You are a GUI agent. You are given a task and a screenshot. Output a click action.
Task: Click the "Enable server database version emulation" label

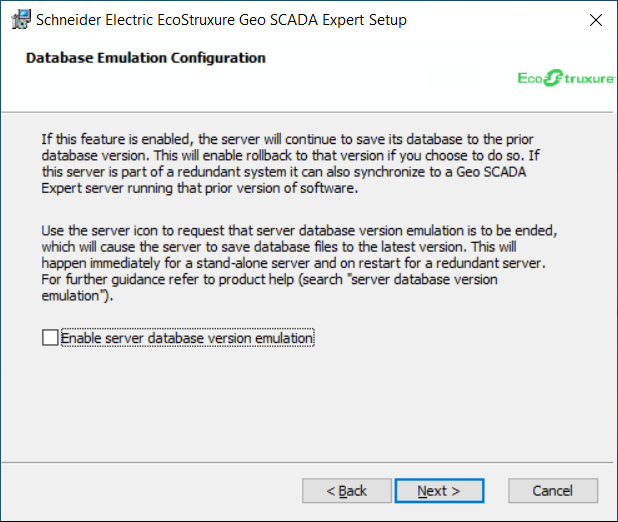[187, 338]
